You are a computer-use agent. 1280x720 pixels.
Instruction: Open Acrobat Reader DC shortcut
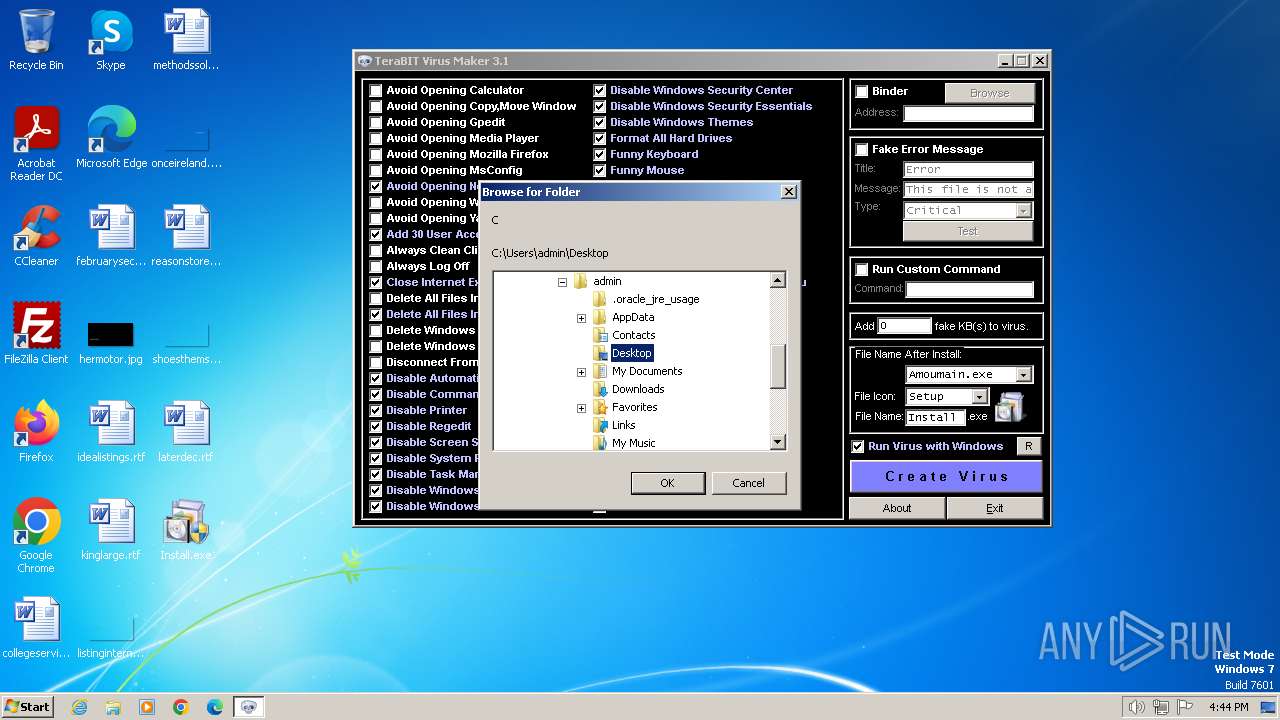[36, 144]
